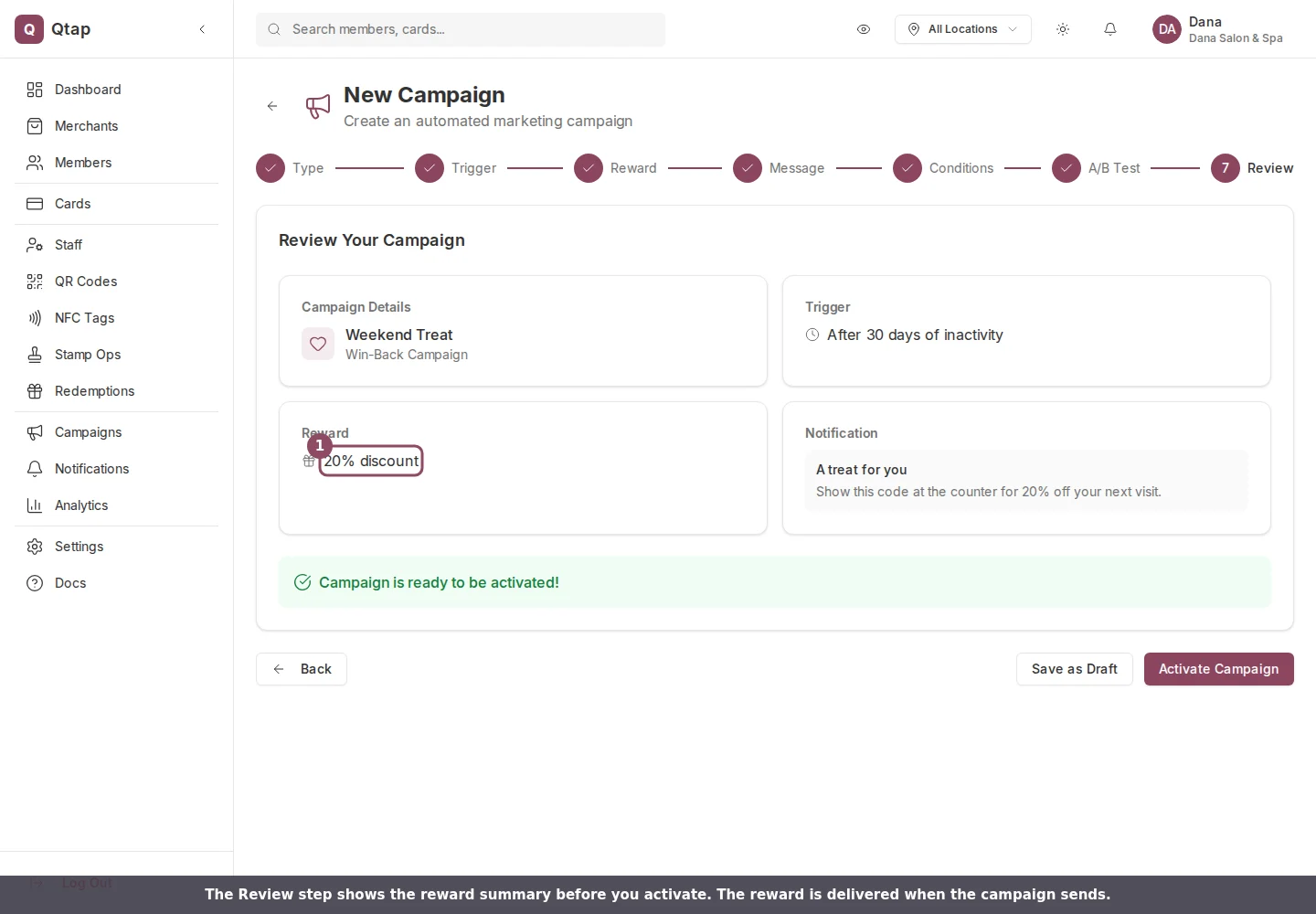Screen dimensions: 1316x914
Task: Click the "Weekend Treat" campaign name
Action: coord(398,335)
